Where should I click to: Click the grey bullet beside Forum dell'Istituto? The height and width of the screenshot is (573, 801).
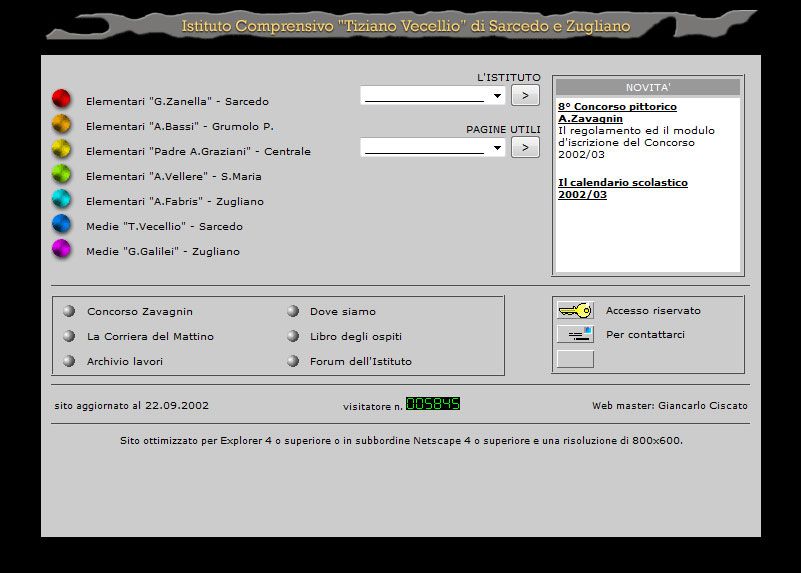click(x=293, y=361)
